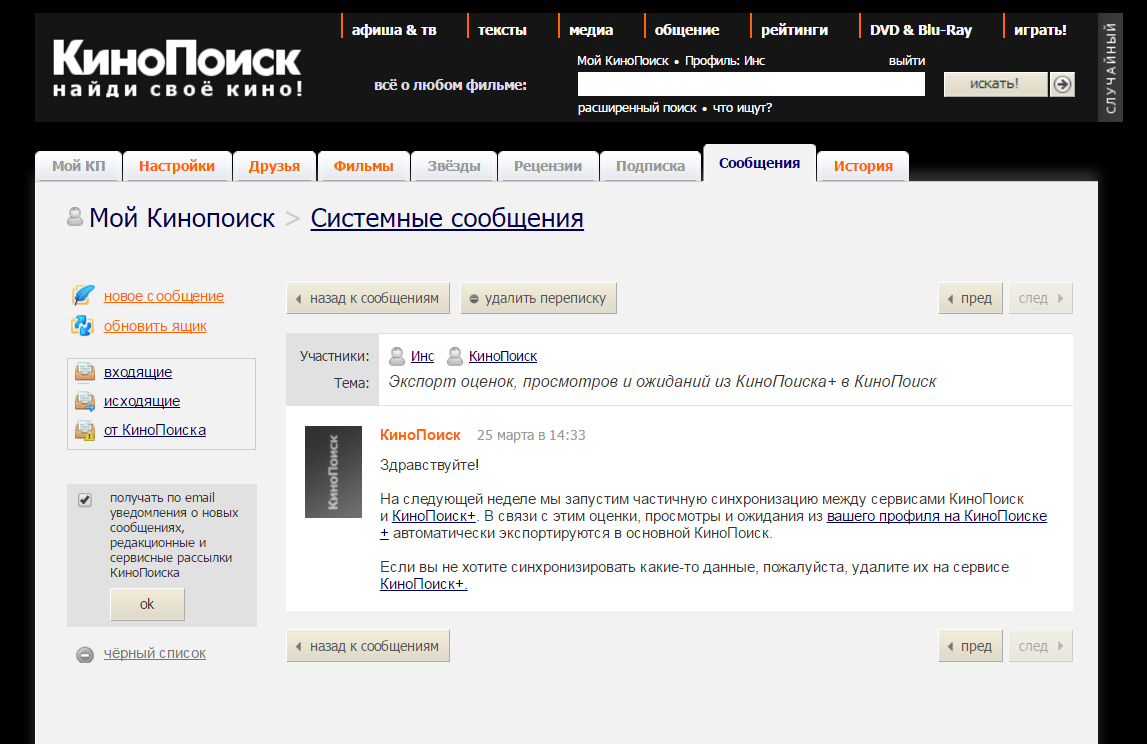Click the top 'пред' button

click(x=970, y=298)
